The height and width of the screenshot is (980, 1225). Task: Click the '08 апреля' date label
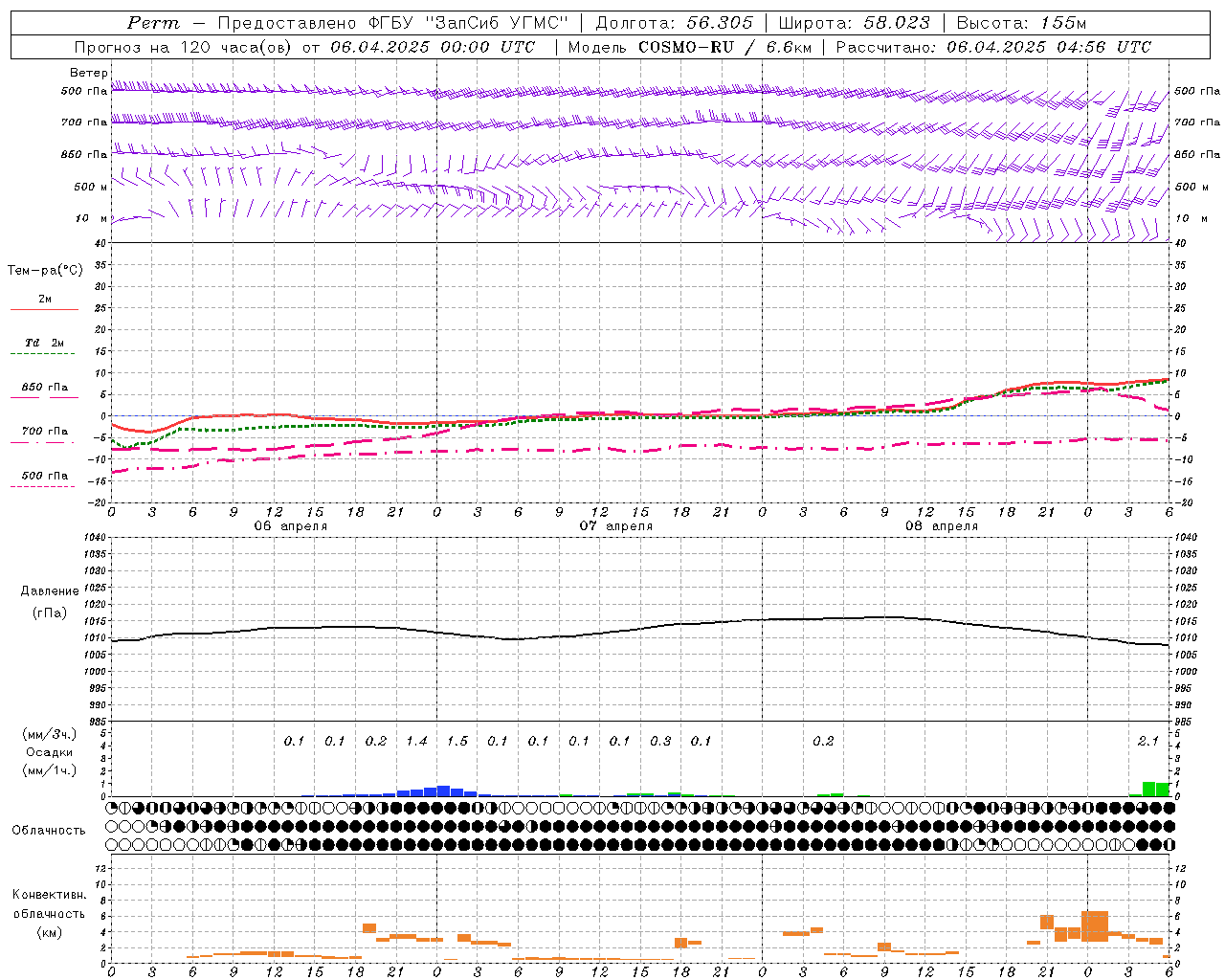tap(941, 526)
